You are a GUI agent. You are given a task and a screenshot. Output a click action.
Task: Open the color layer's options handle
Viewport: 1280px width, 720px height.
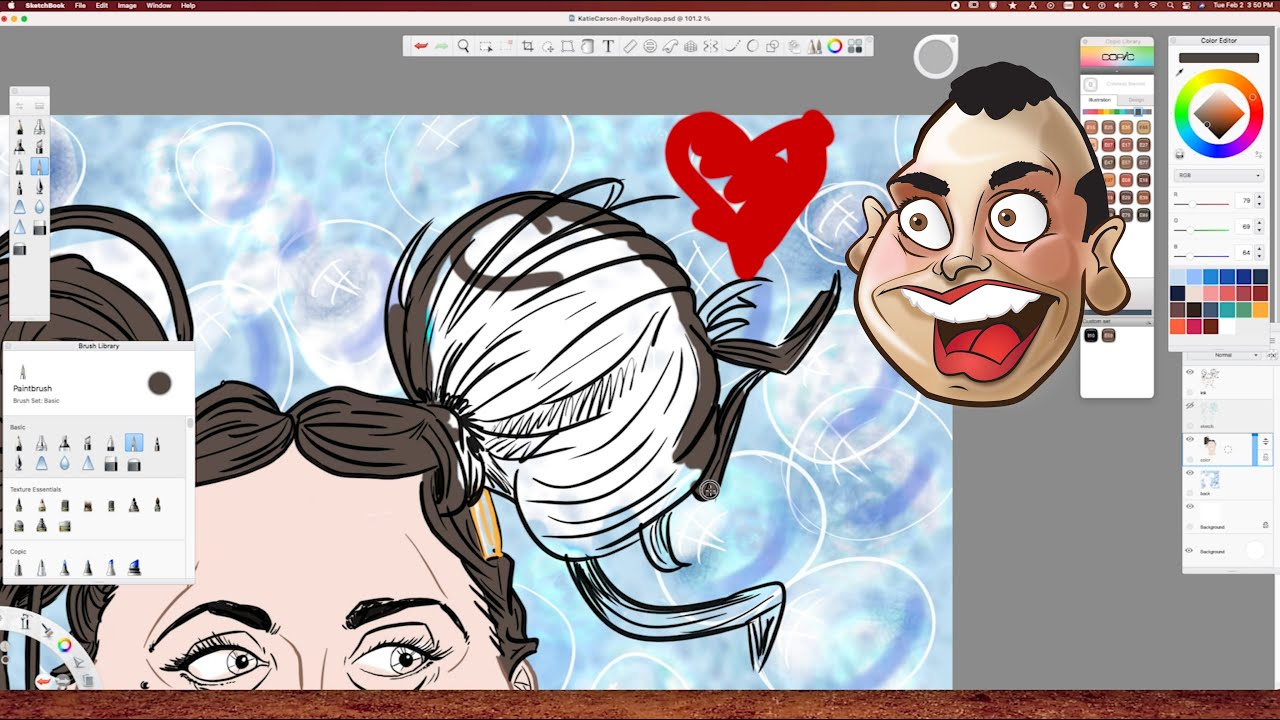(x=1265, y=441)
